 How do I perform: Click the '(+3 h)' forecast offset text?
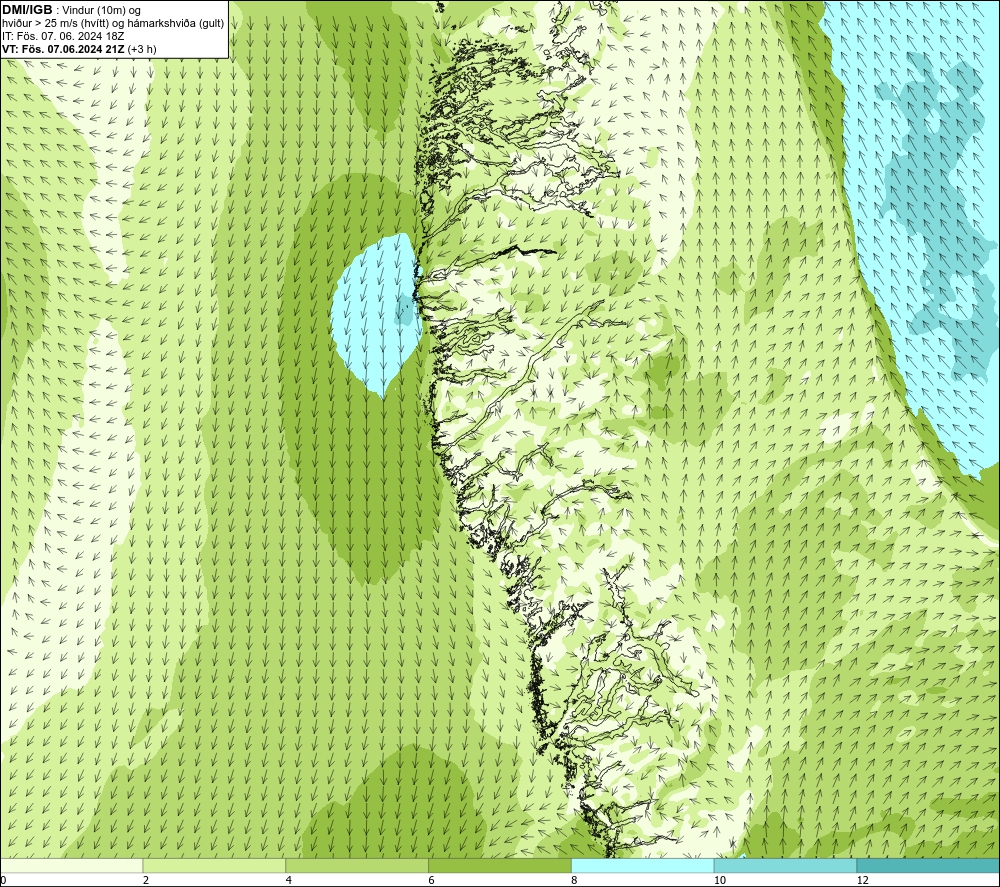pyautogui.click(x=142, y=48)
